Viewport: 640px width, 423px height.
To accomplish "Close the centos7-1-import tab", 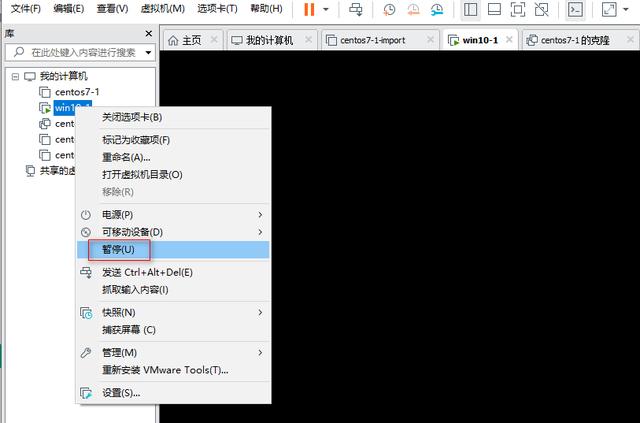I will click(x=430, y=40).
